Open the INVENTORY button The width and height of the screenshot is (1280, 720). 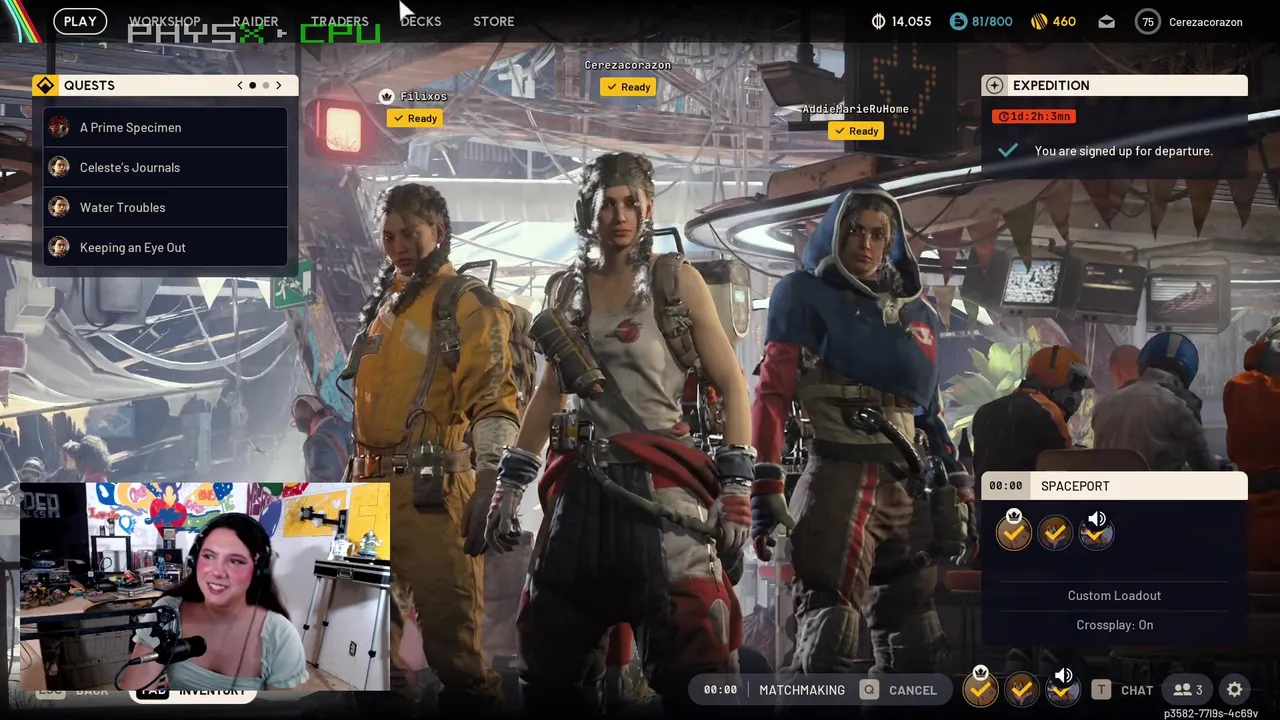click(x=212, y=691)
